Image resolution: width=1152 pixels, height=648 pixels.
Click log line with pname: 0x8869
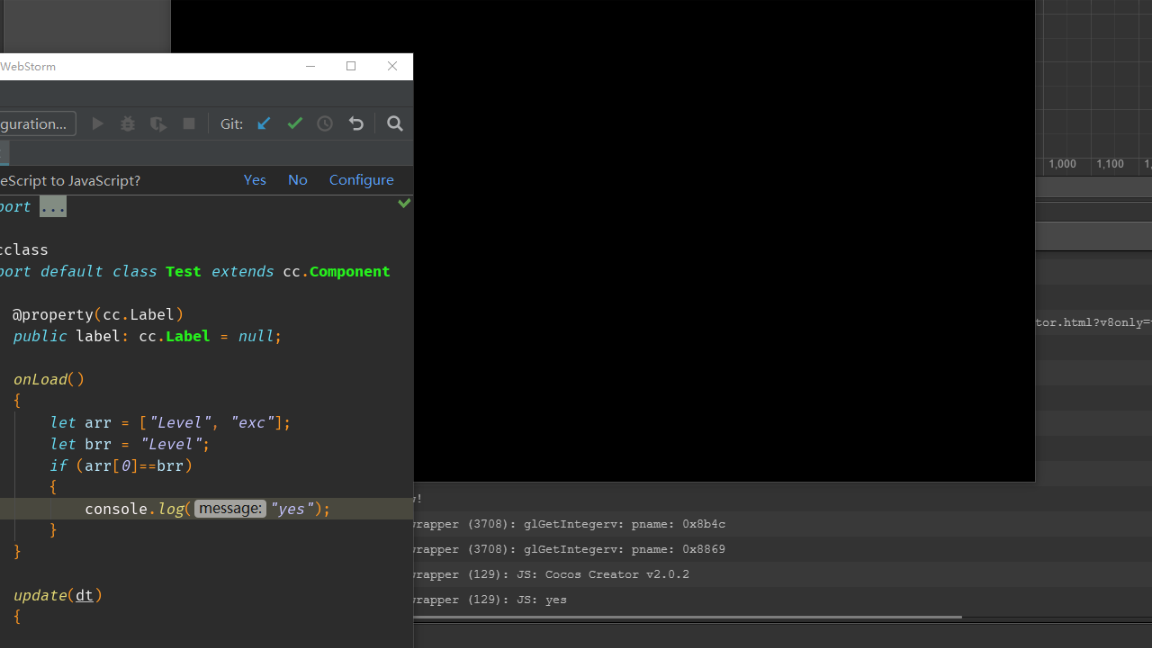569,550
